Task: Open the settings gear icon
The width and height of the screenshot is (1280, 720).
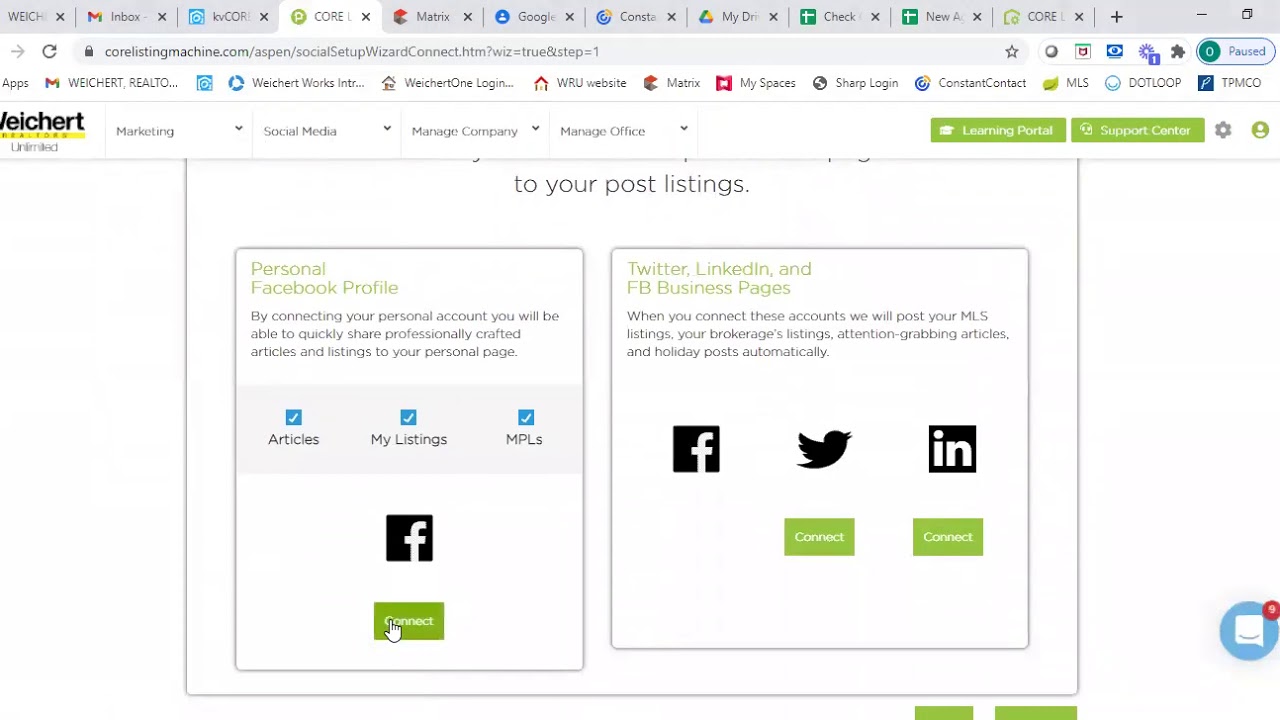Action: [1223, 130]
